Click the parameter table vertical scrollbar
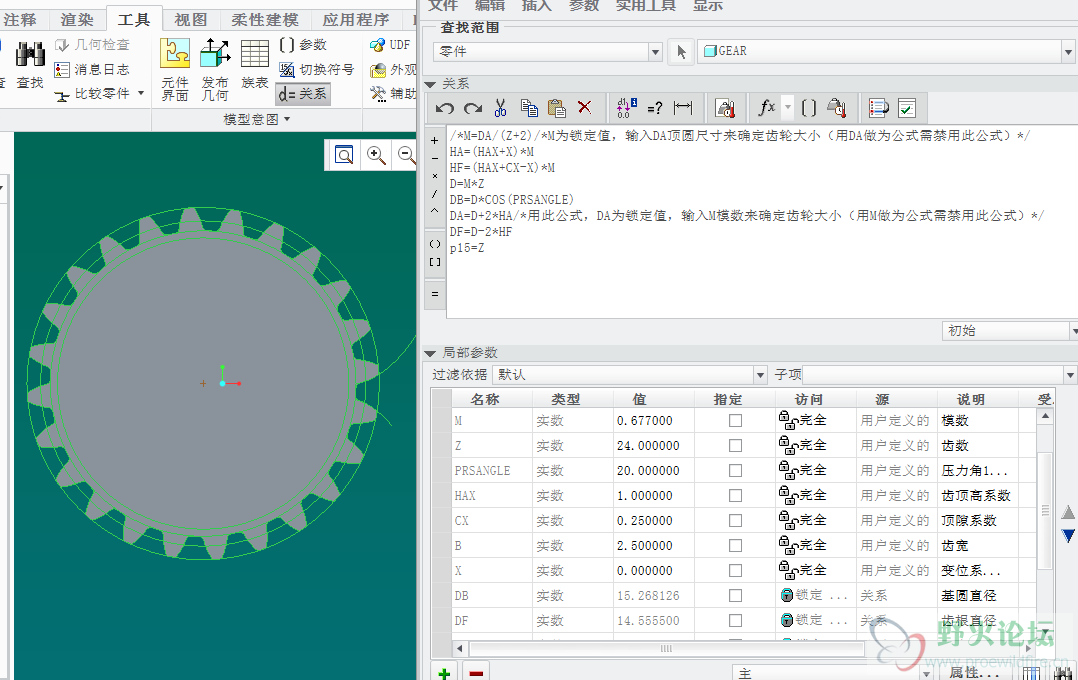Image resolution: width=1078 pixels, height=680 pixels. tap(1045, 510)
